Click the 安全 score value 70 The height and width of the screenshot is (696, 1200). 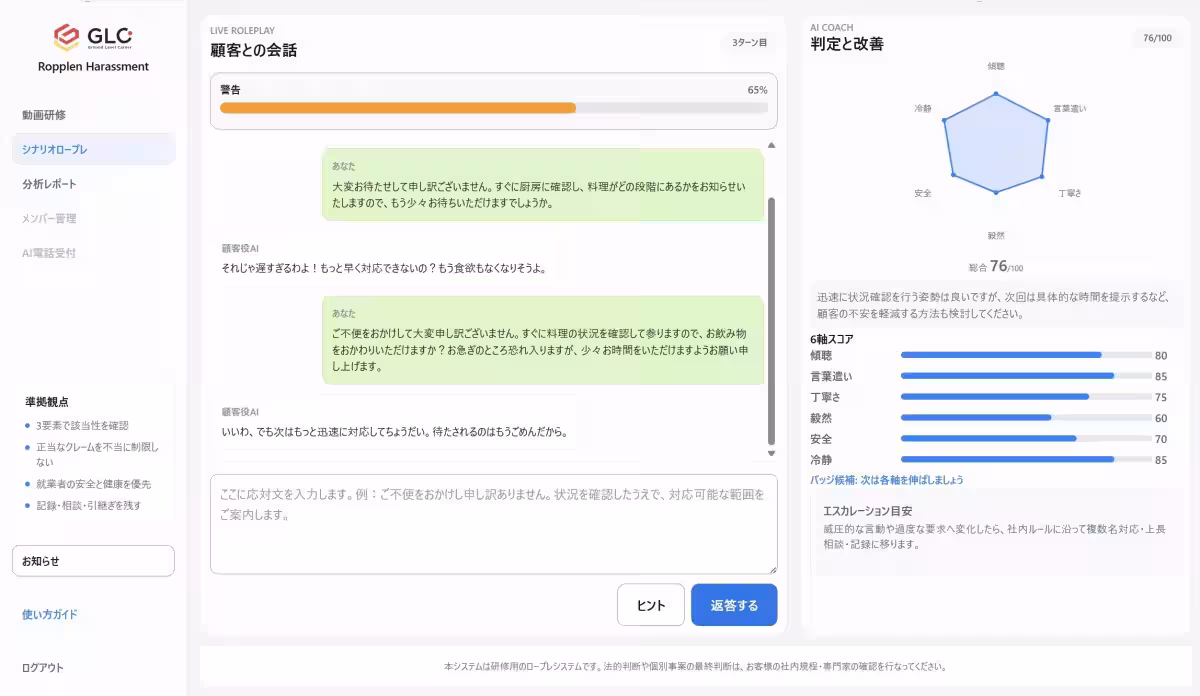[x=1161, y=439]
